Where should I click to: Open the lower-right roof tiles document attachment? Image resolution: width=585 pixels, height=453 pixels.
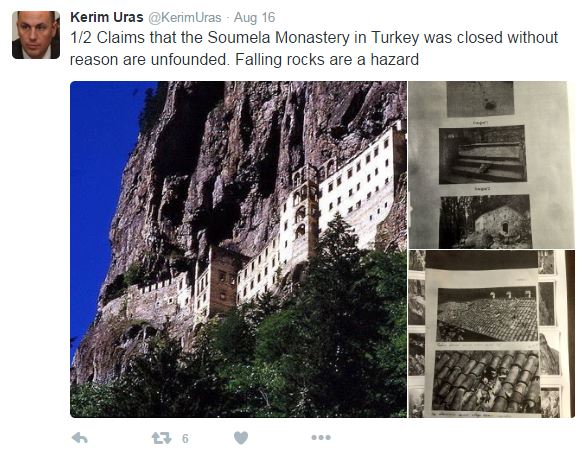pos(491,334)
